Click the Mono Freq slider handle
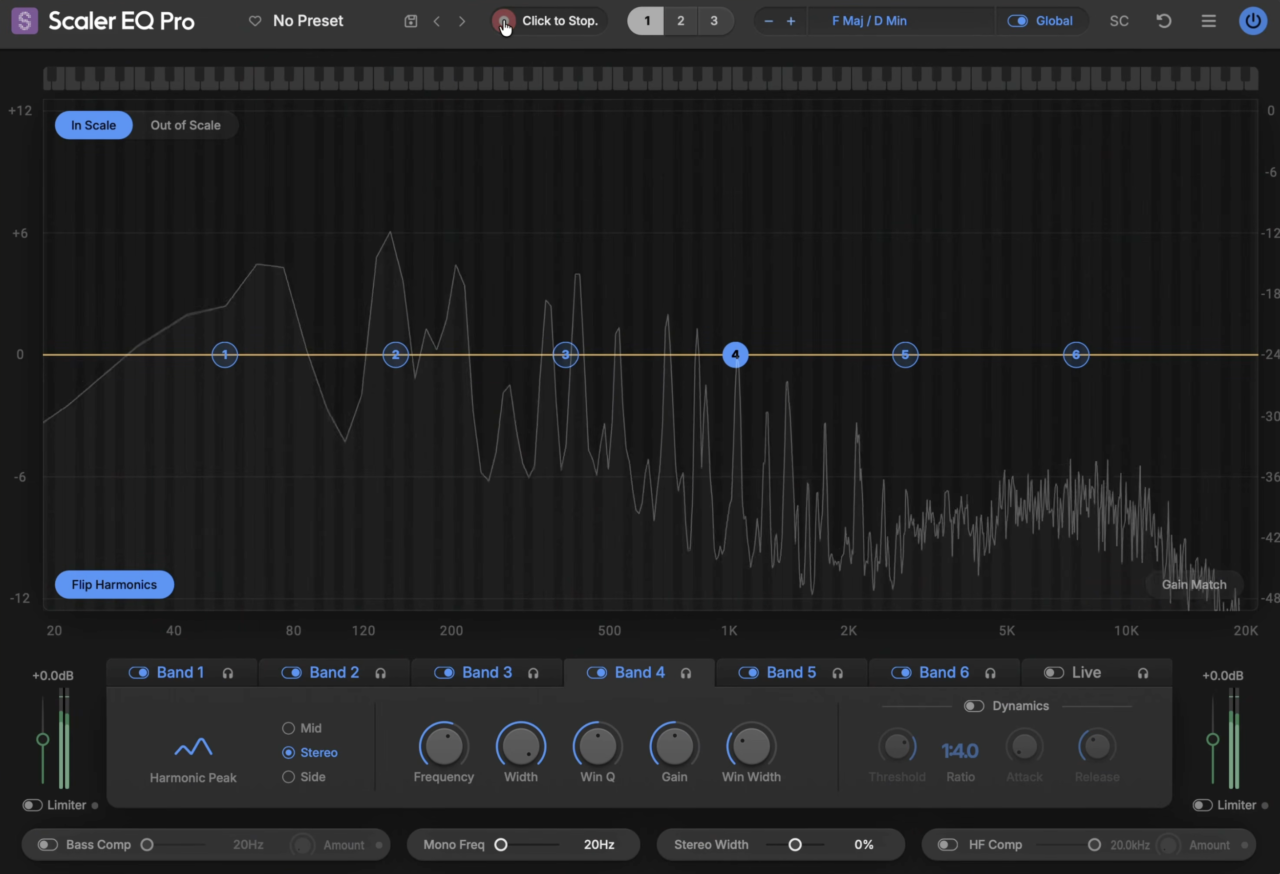 click(501, 845)
